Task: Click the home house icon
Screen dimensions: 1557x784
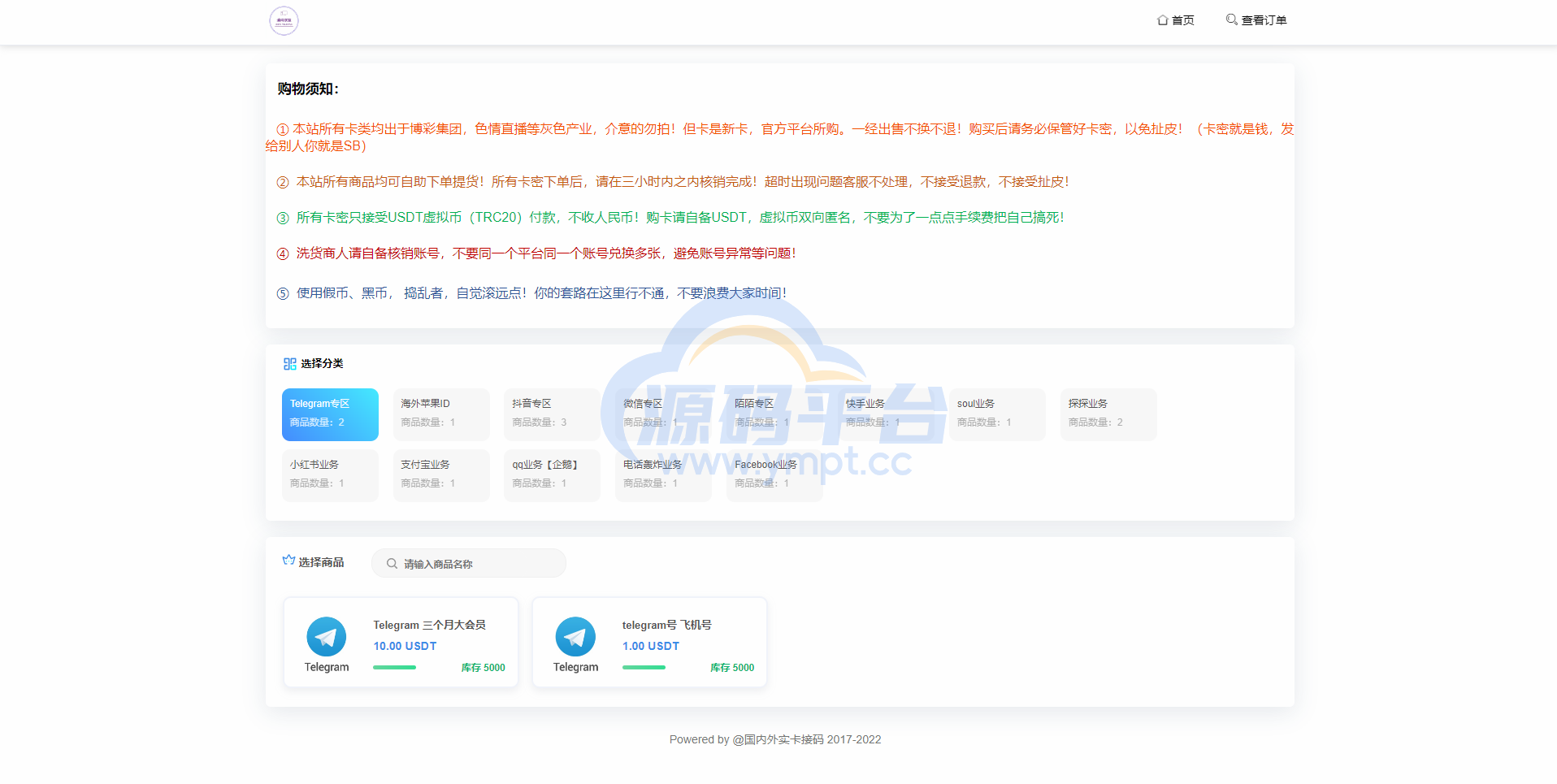Action: [x=1163, y=20]
